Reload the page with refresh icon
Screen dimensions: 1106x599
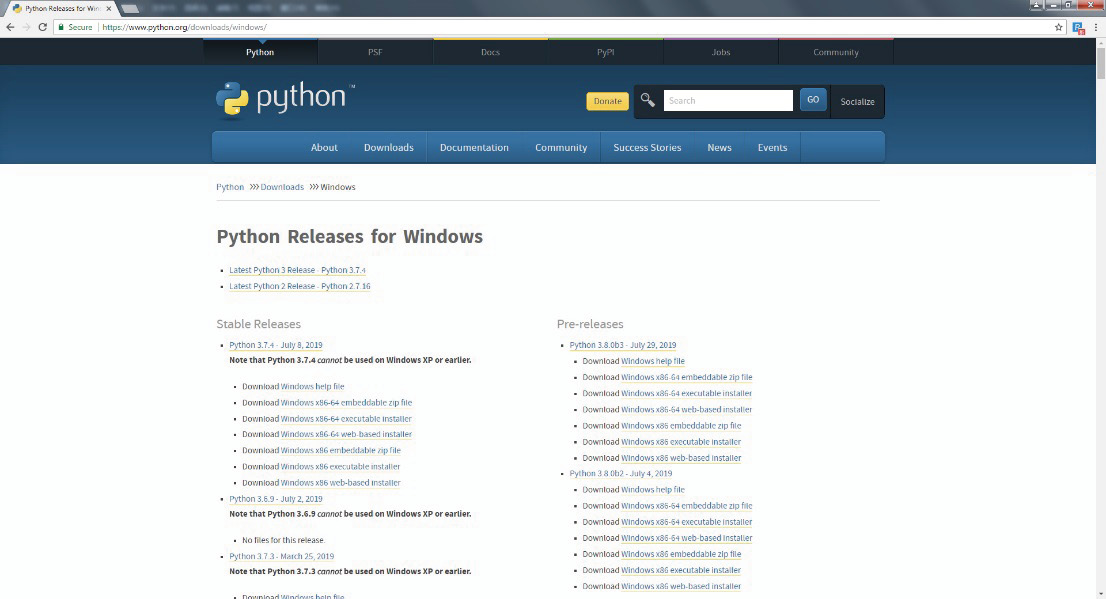42,27
